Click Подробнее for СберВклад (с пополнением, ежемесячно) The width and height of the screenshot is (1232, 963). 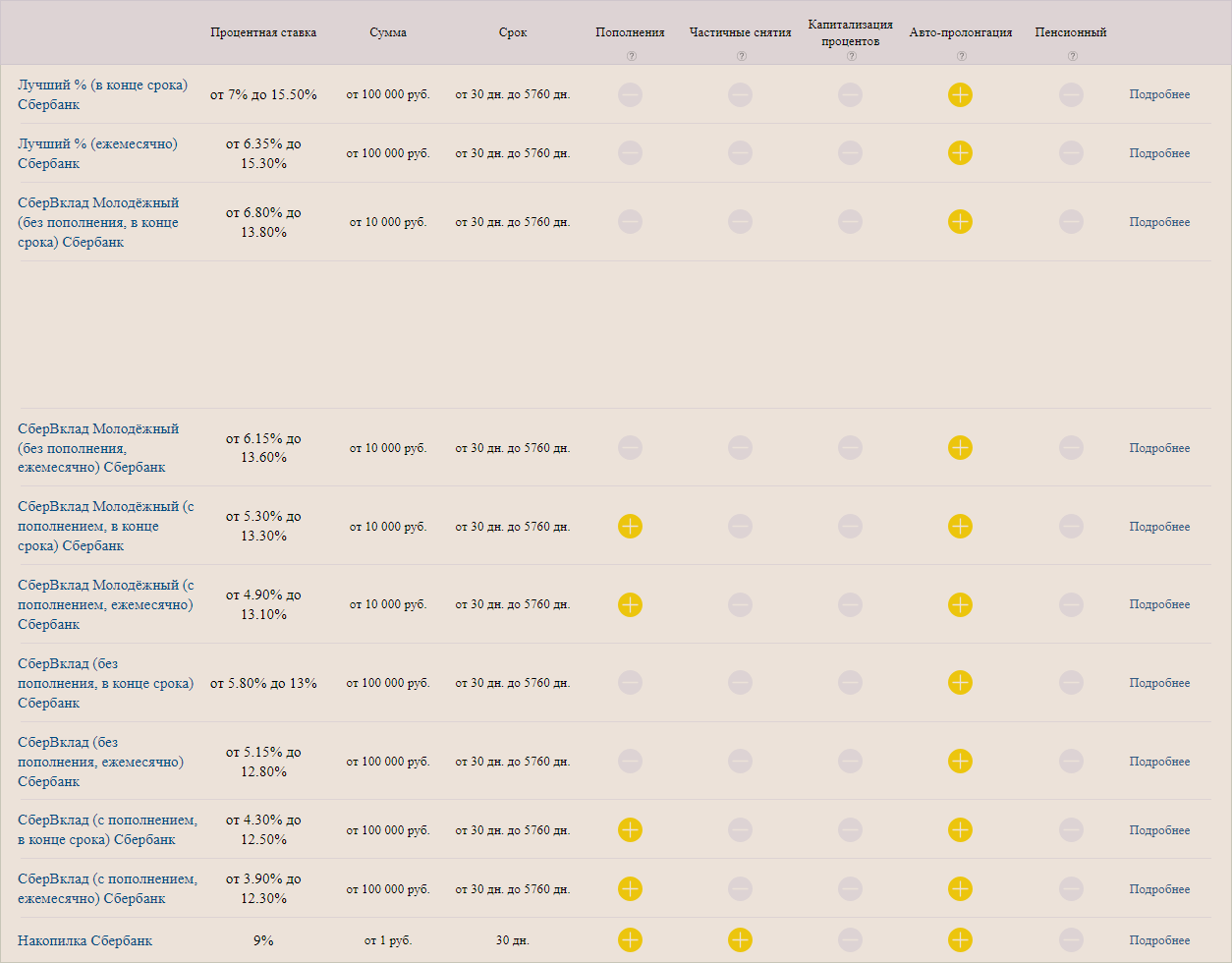1159,889
